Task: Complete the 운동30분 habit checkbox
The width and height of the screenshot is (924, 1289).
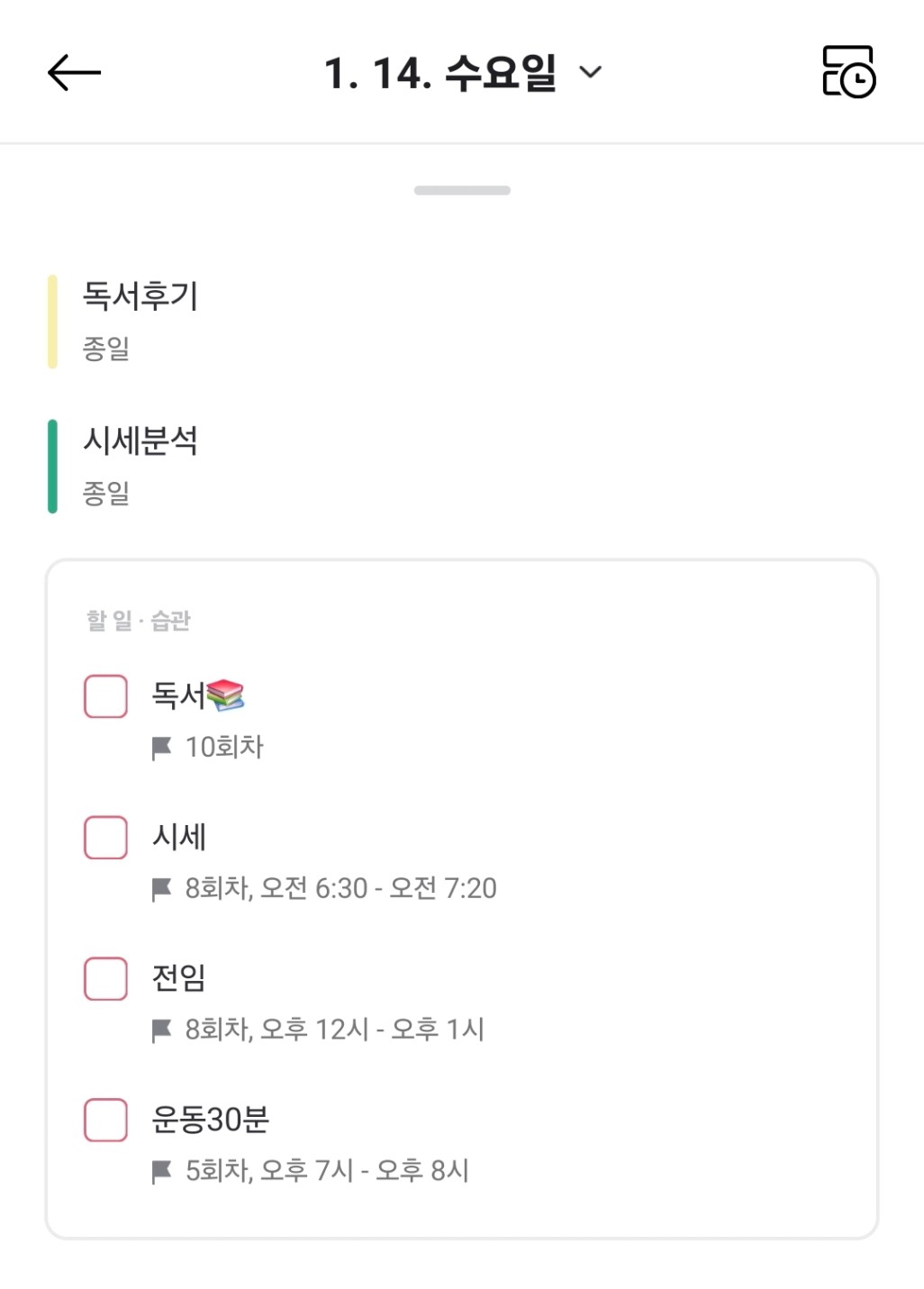Action: point(105,1120)
